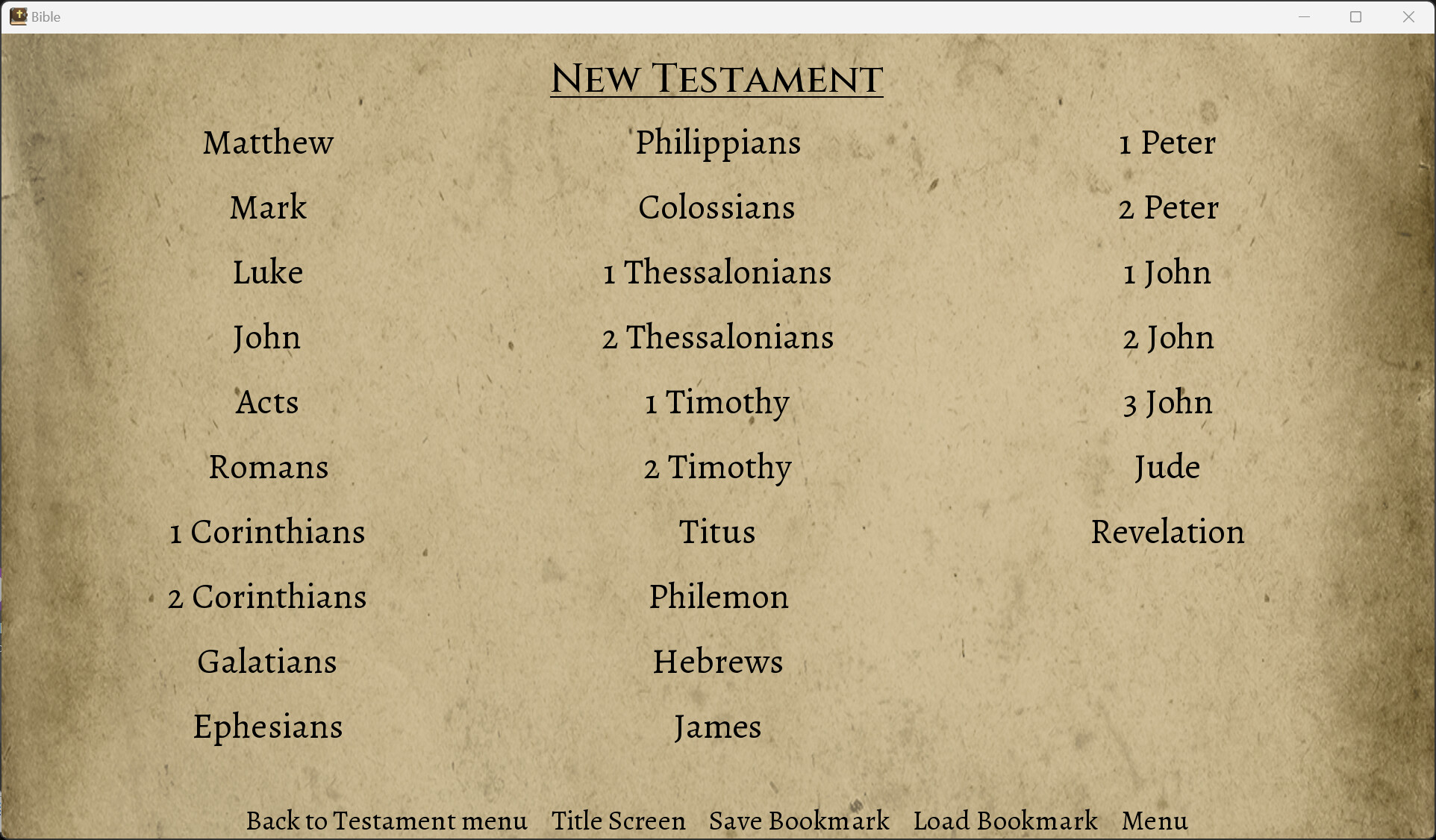
Task: Select Philippians
Action: pos(718,142)
